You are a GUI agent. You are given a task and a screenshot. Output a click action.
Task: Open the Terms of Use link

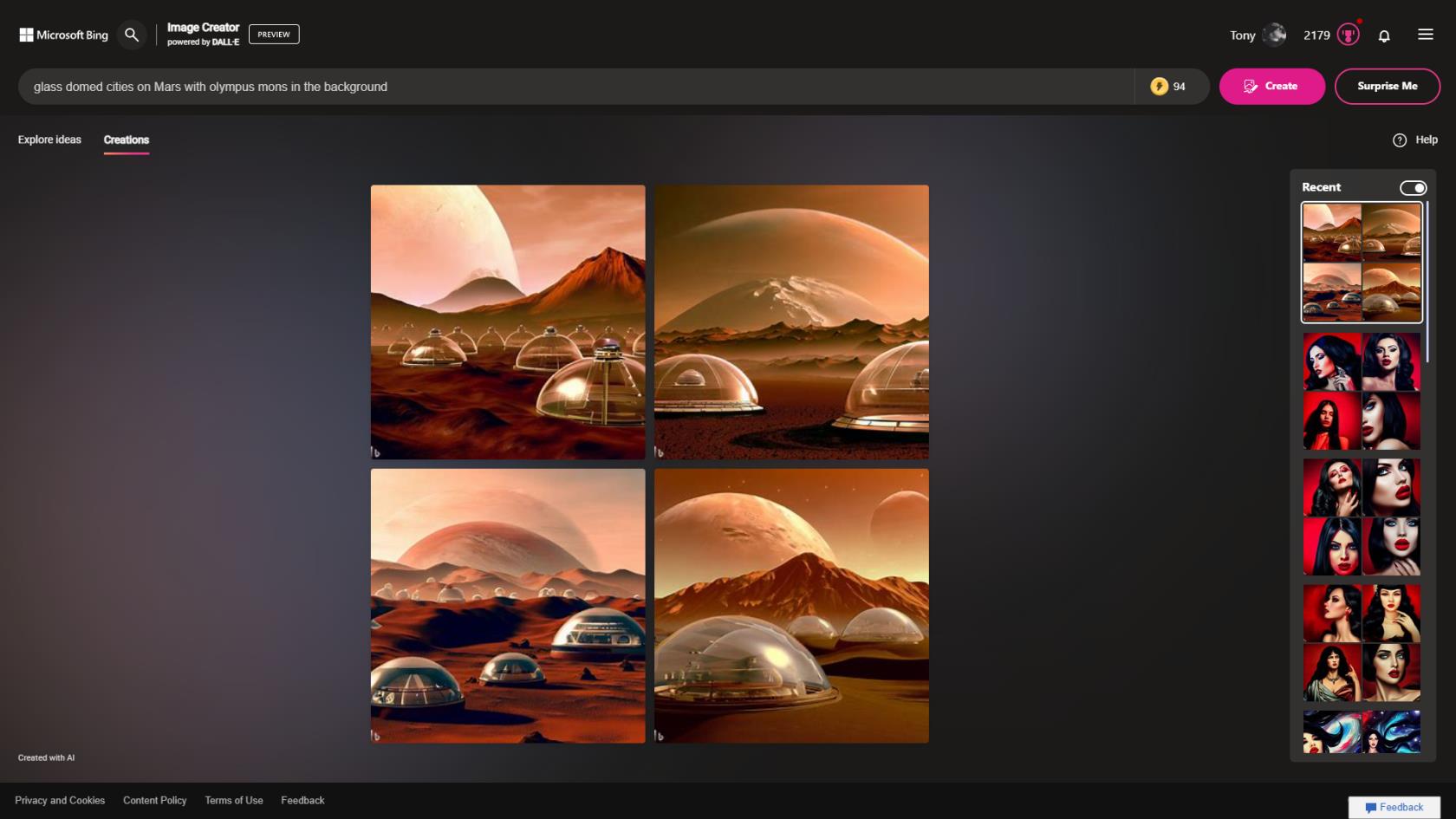coord(234,801)
